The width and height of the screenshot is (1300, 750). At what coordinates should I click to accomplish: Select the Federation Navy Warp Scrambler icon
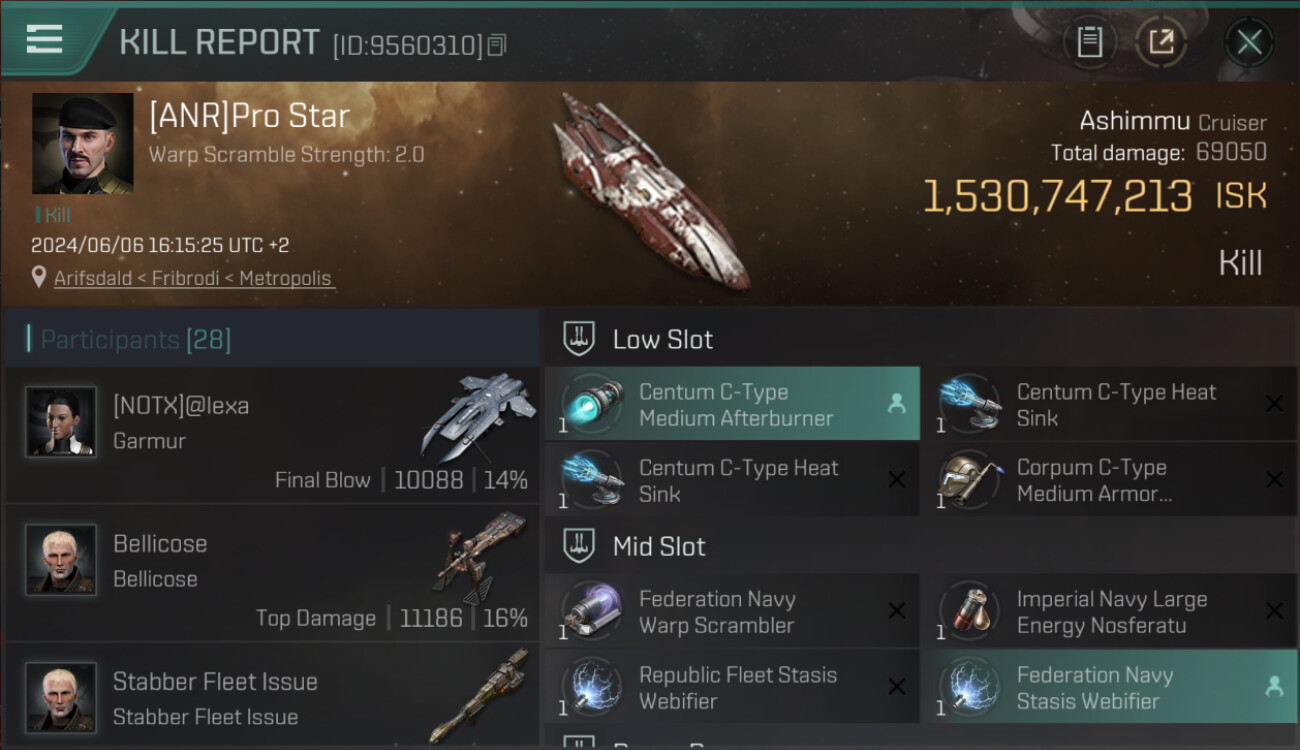tap(592, 611)
